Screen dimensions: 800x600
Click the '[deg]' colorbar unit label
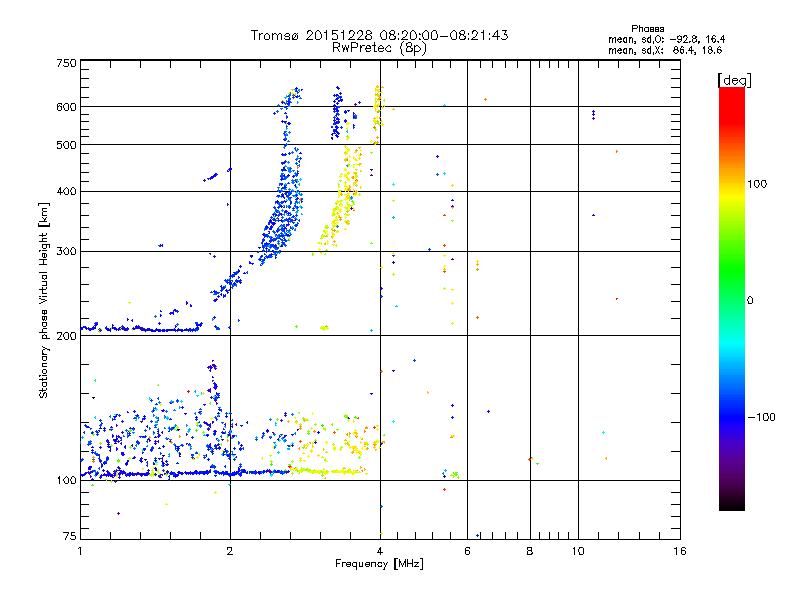pyautogui.click(x=734, y=80)
